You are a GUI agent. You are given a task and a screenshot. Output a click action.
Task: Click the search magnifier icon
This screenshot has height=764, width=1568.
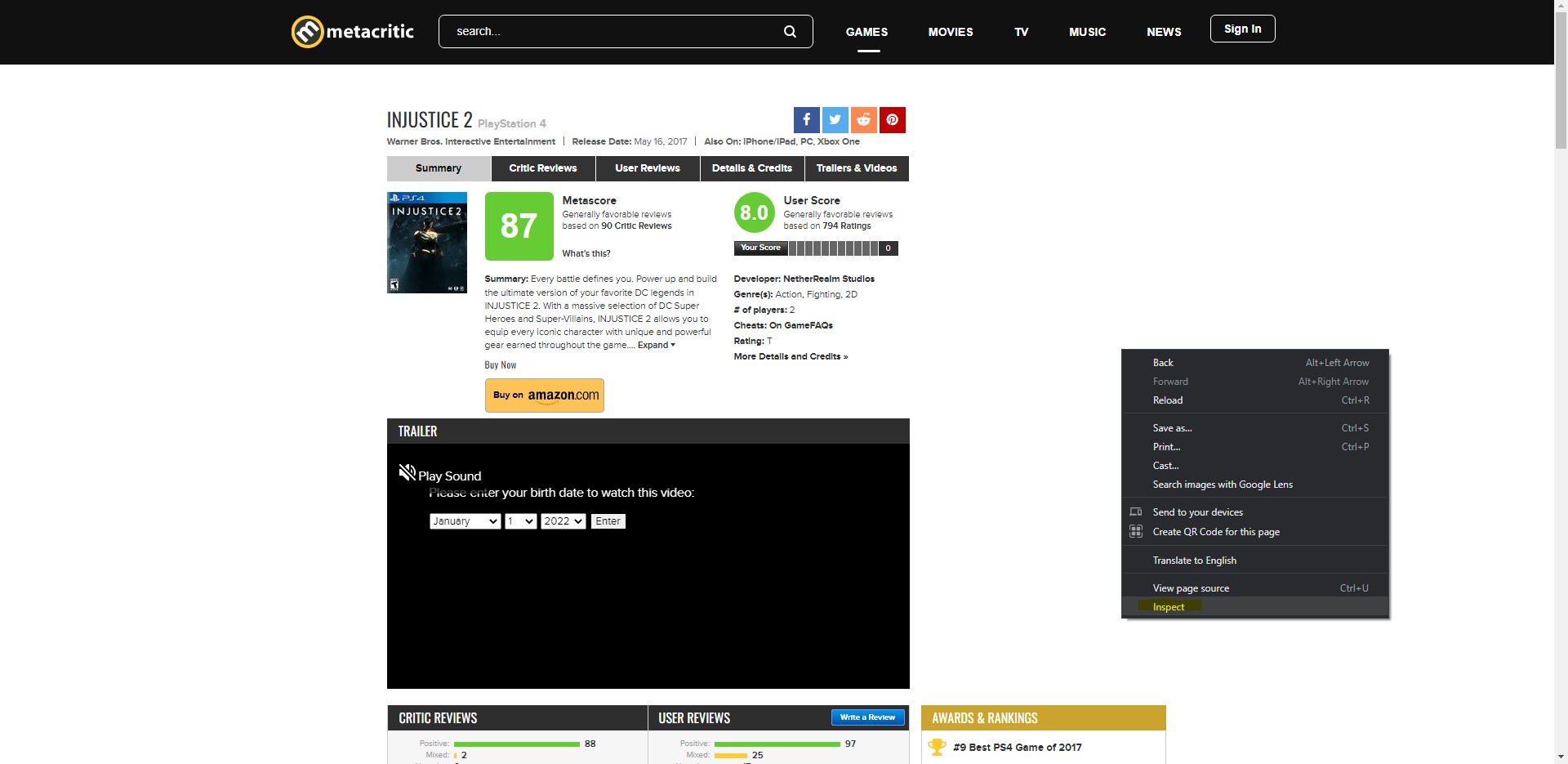coord(790,32)
